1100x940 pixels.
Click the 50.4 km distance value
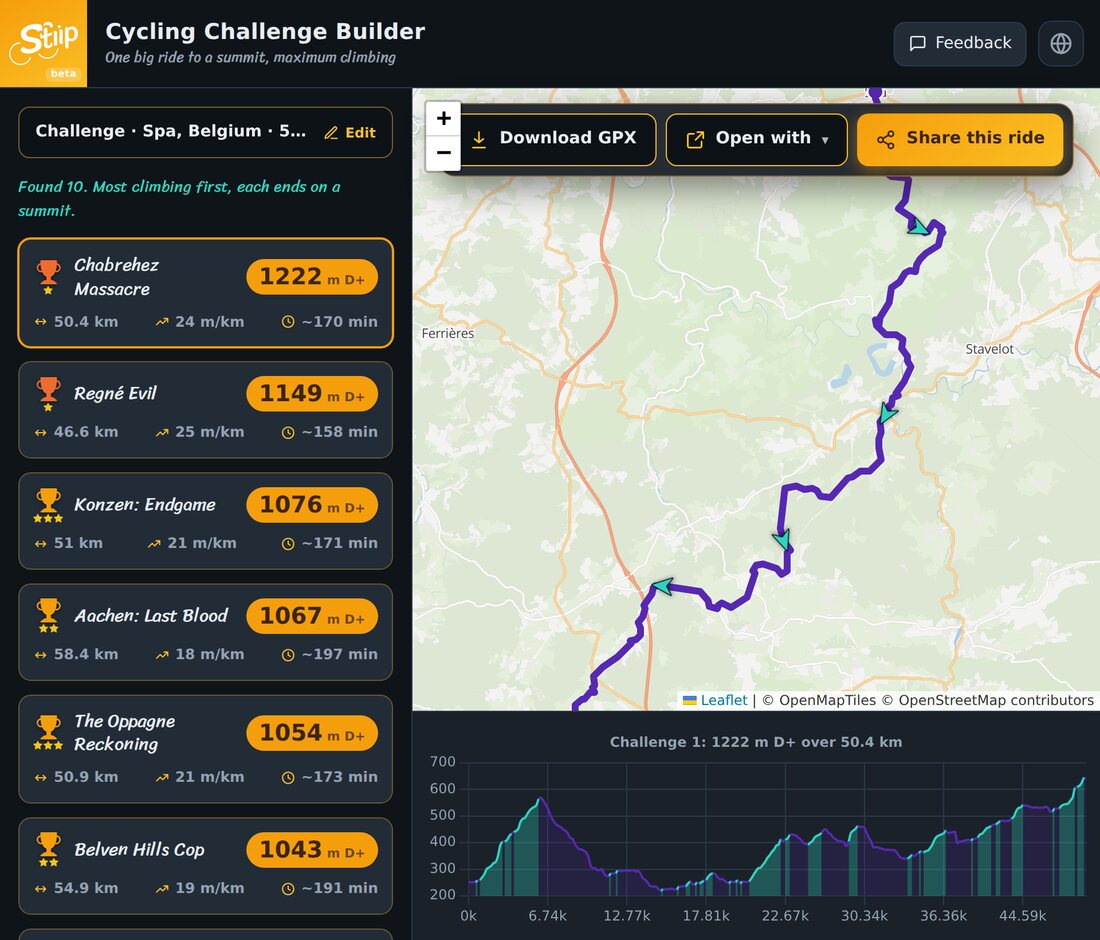coord(86,321)
